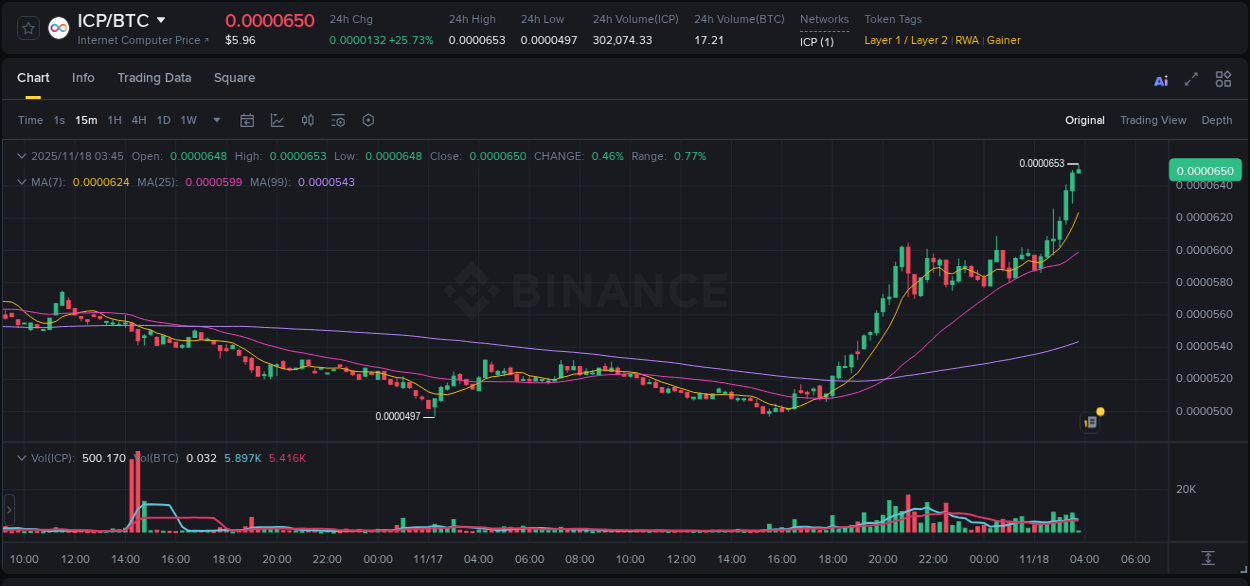This screenshot has height=586, width=1250.
Task: Click the Gainer token tag
Action: tap(1003, 40)
